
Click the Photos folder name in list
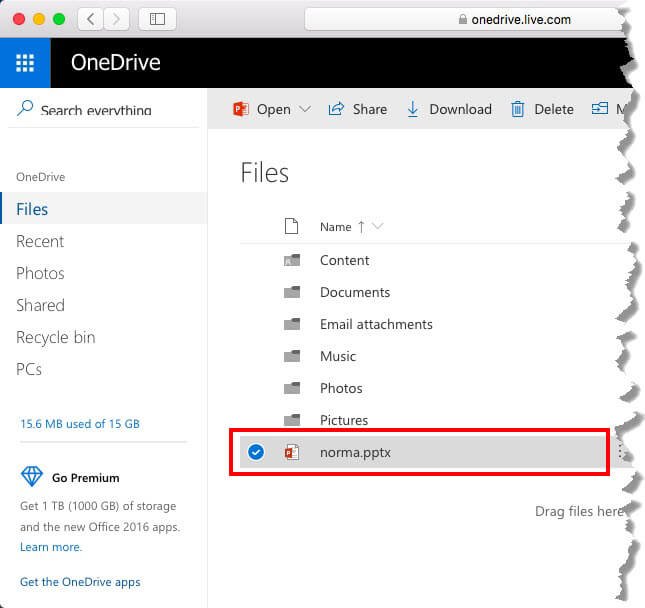(x=341, y=388)
